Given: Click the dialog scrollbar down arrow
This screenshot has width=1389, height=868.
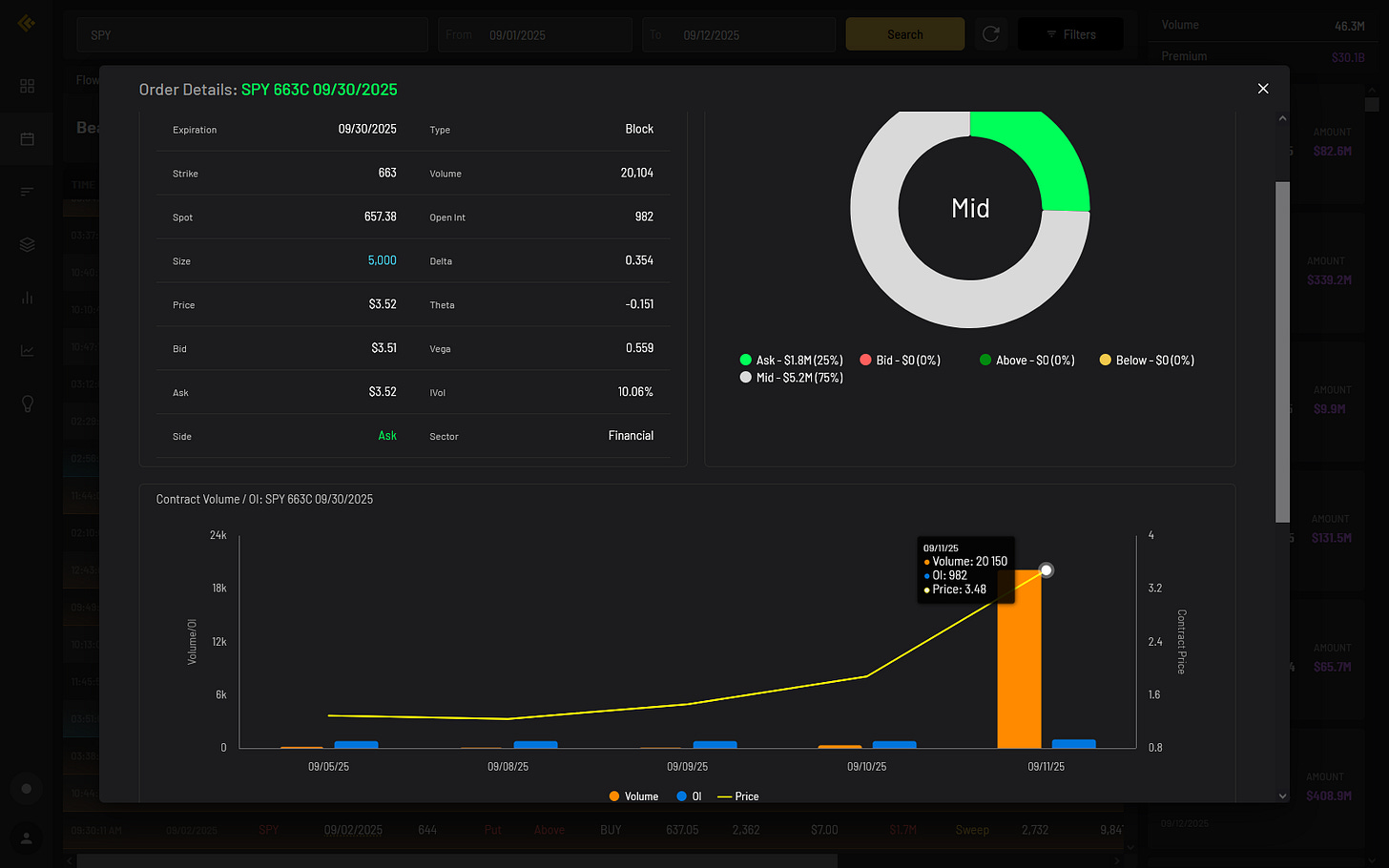Looking at the screenshot, I should click(x=1282, y=796).
